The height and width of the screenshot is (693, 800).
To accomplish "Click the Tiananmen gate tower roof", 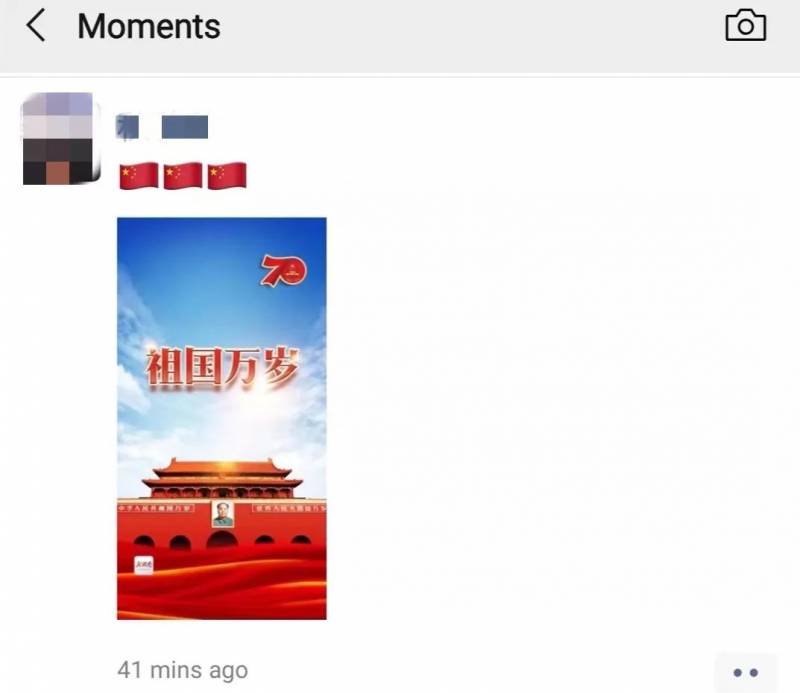I will tap(222, 473).
